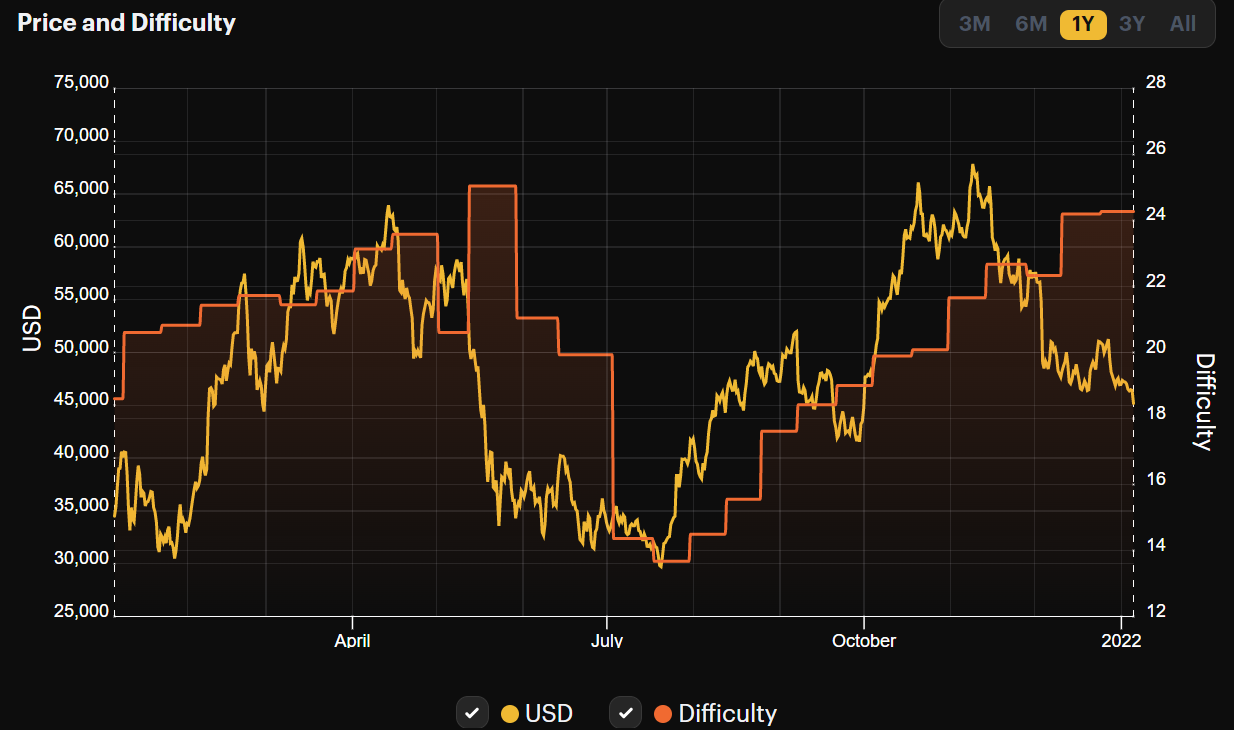The image size is (1234, 730).
Task: Select the 1Y time range
Action: point(1083,24)
